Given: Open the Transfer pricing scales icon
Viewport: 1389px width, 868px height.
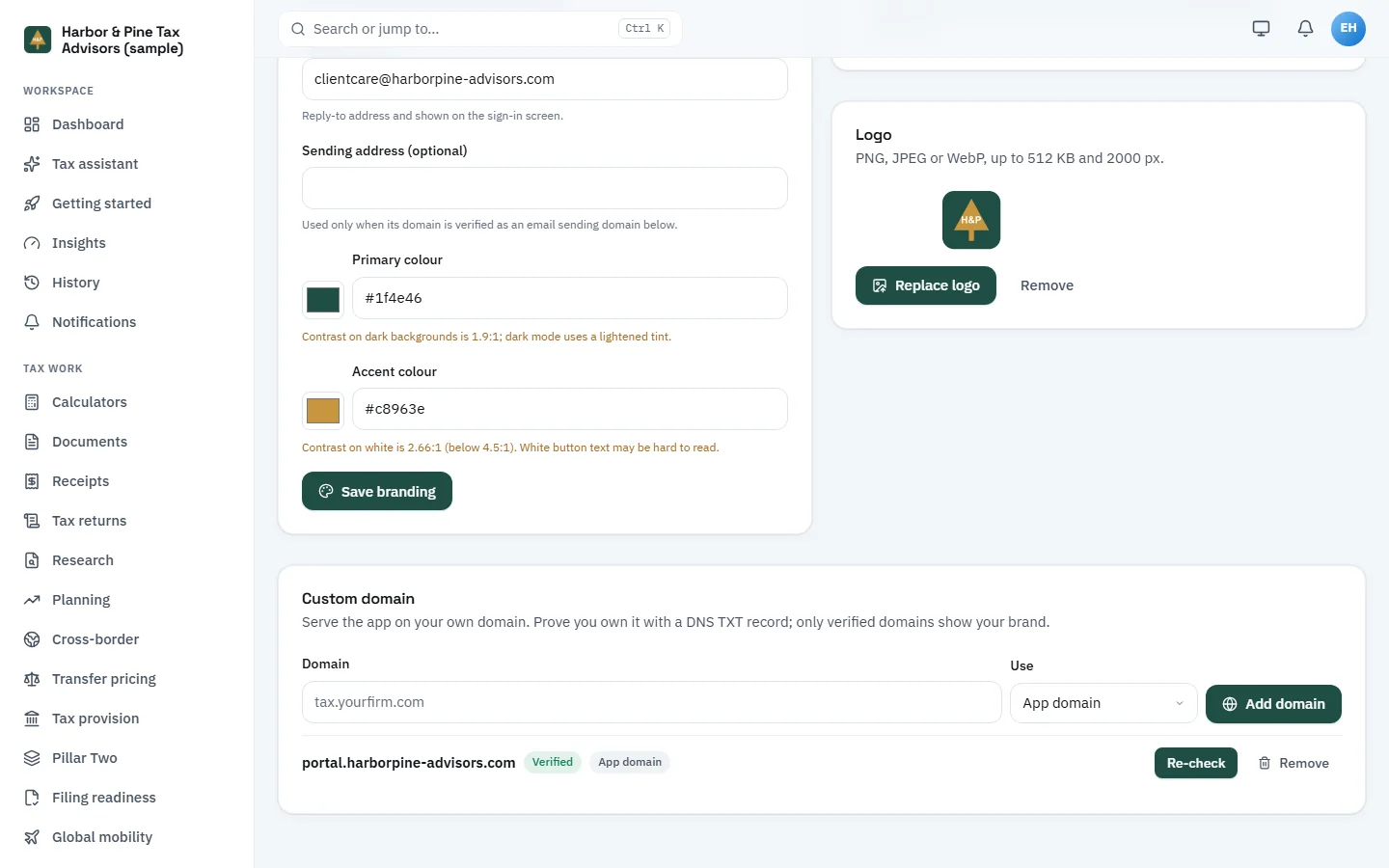Looking at the screenshot, I should click(x=32, y=679).
